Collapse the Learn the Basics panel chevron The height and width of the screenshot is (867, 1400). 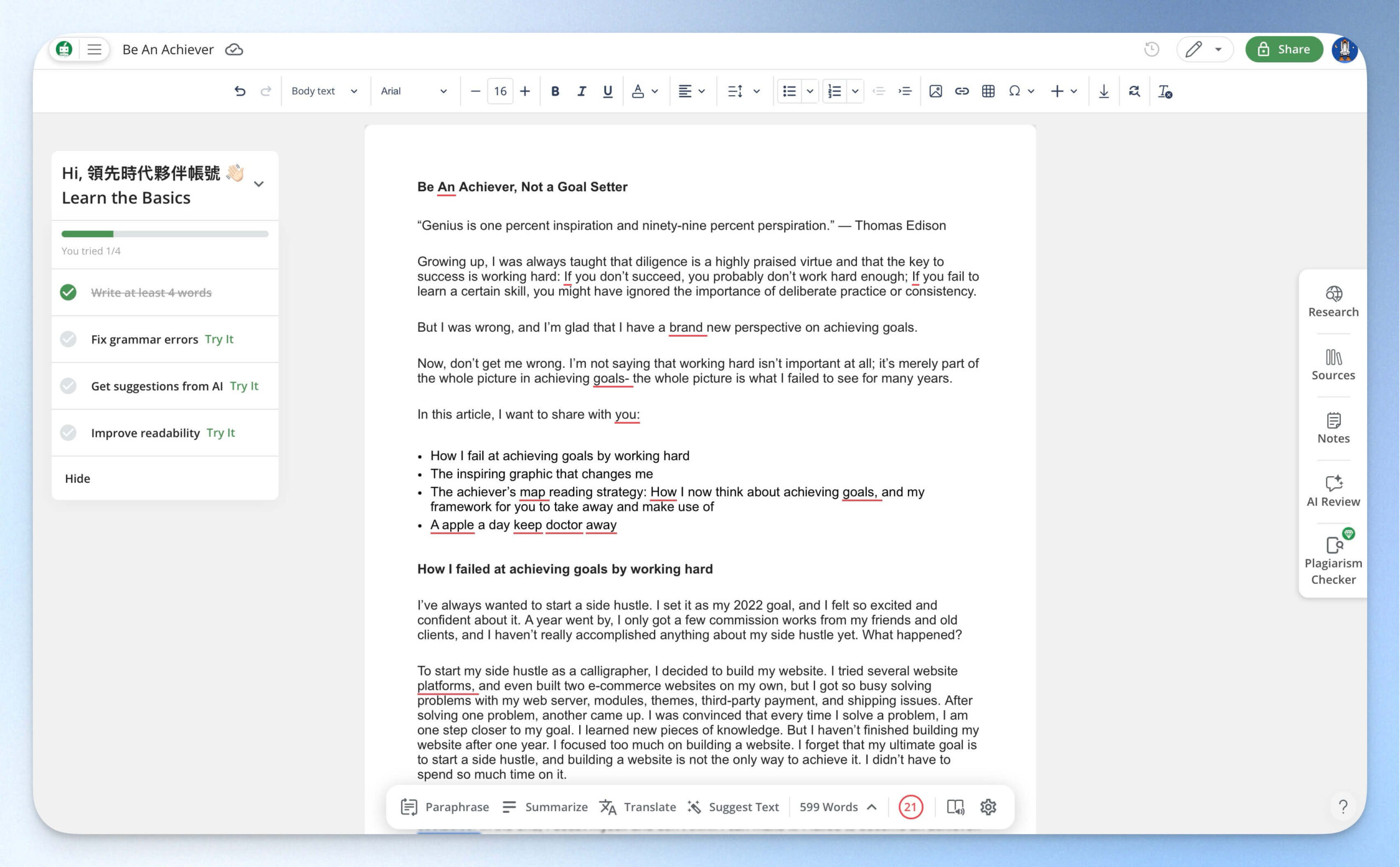point(259,184)
